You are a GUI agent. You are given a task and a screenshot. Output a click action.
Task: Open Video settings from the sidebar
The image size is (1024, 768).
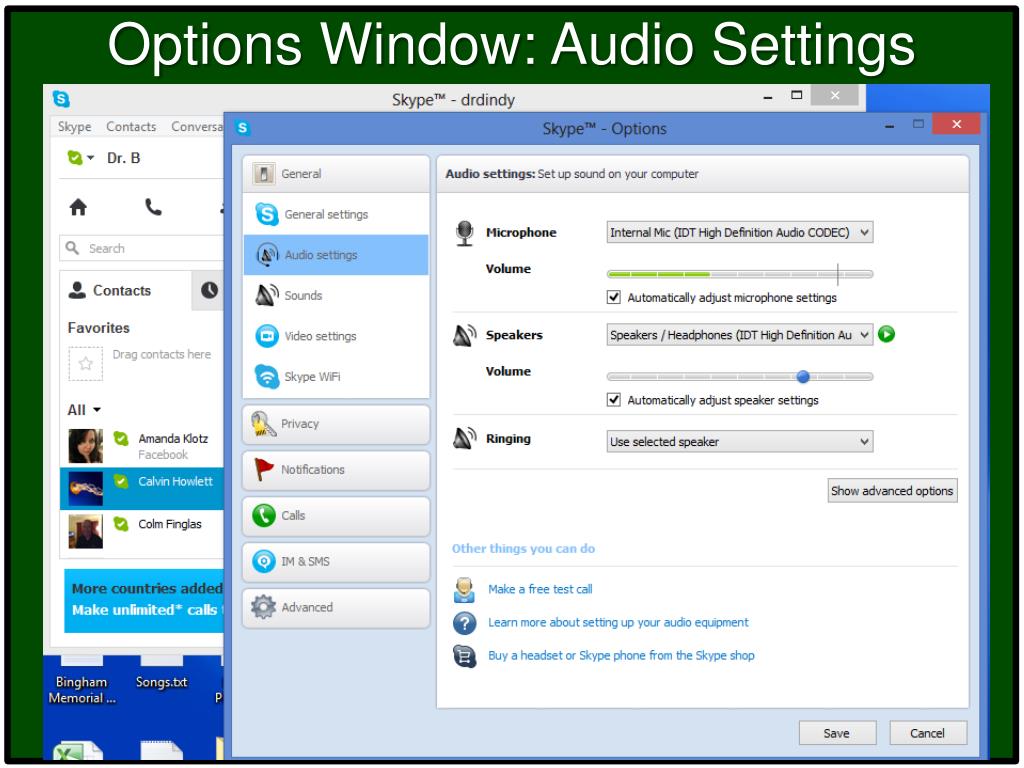[x=336, y=336]
